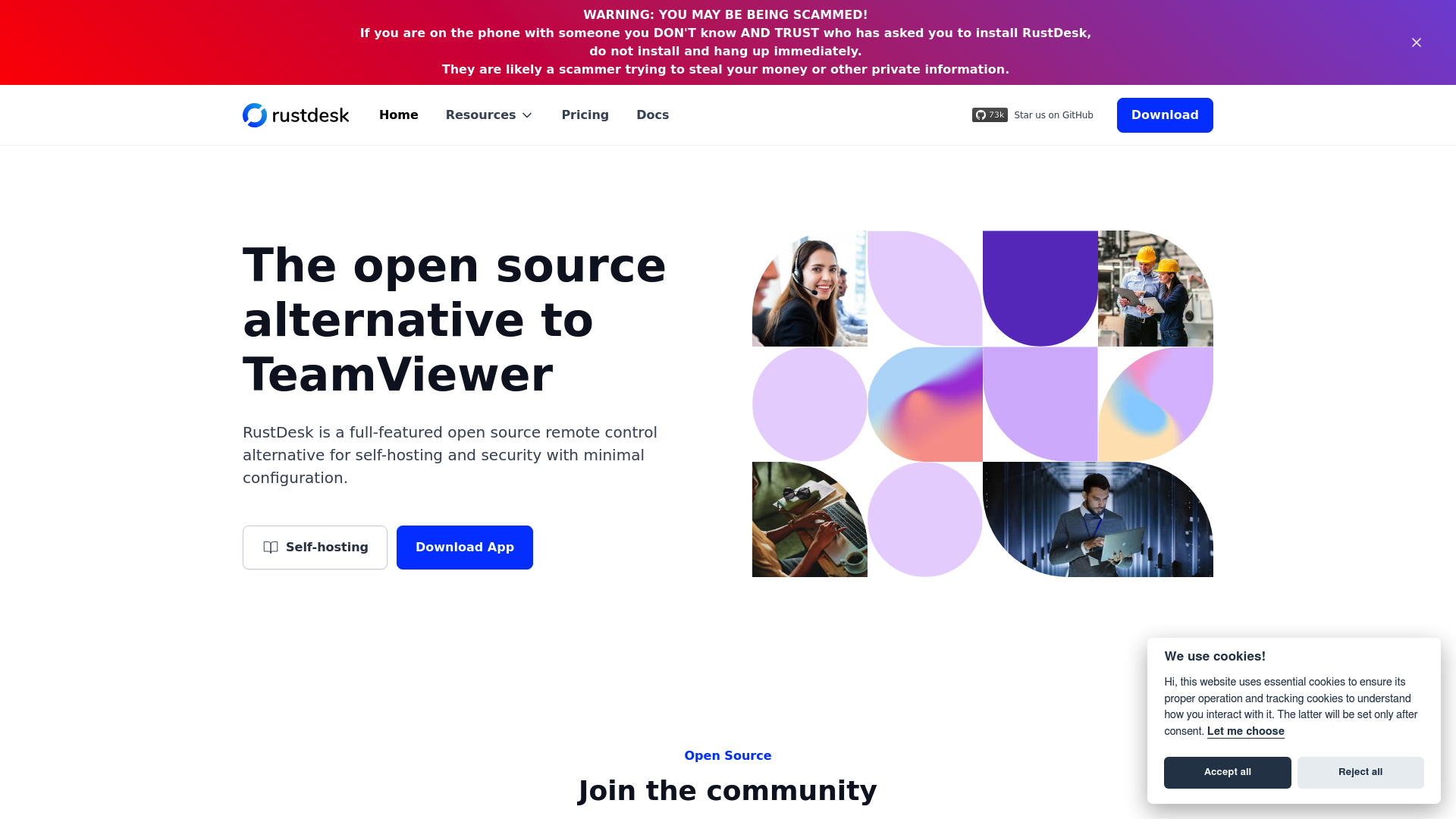Screen dimensions: 1456x819
Task: Select the Home menu item
Action: (x=399, y=115)
